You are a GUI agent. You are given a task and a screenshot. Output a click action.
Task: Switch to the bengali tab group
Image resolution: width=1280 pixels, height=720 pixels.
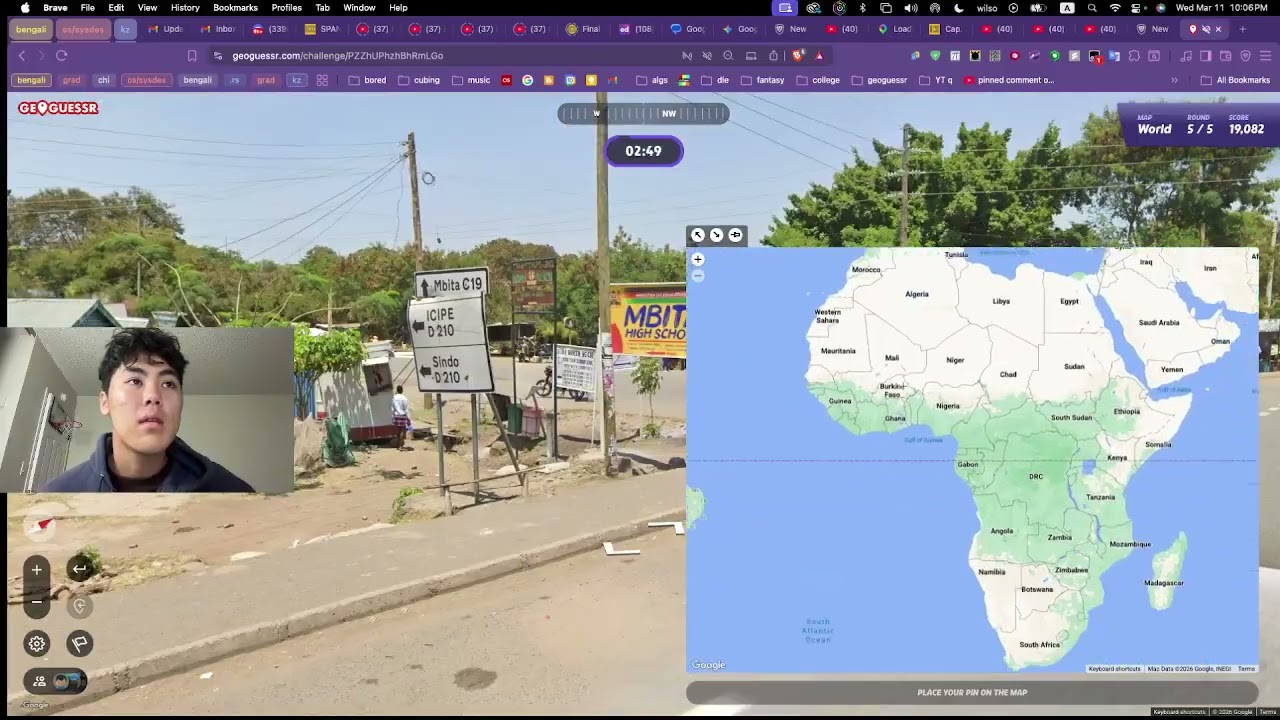coord(31,29)
